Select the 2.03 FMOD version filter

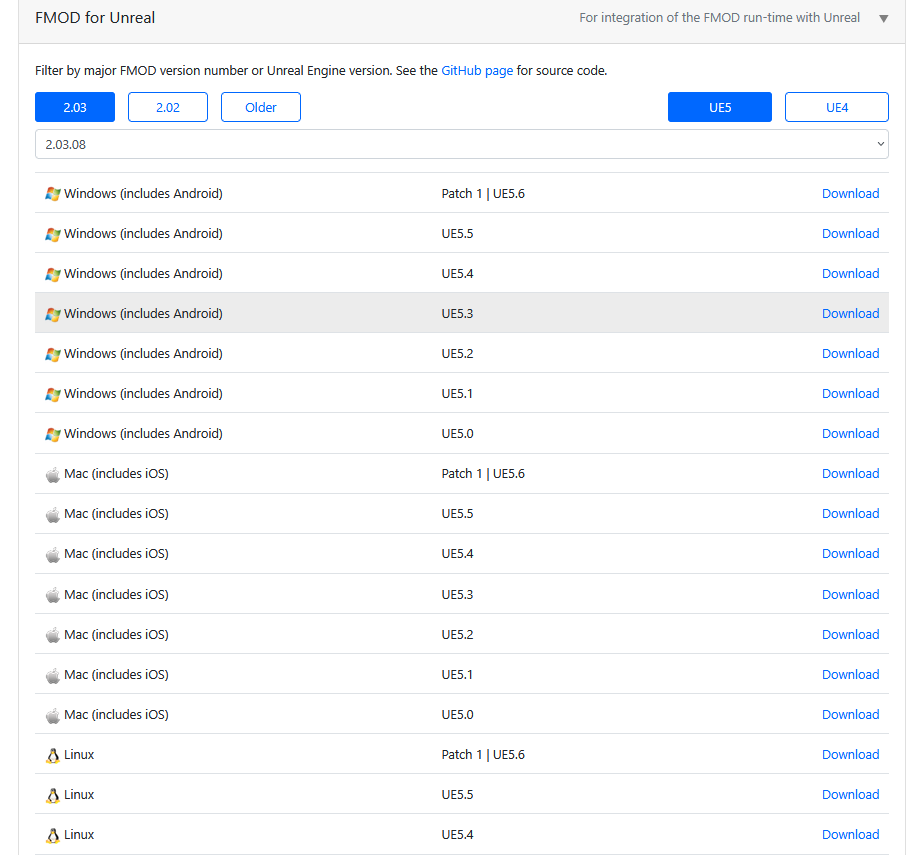point(75,107)
